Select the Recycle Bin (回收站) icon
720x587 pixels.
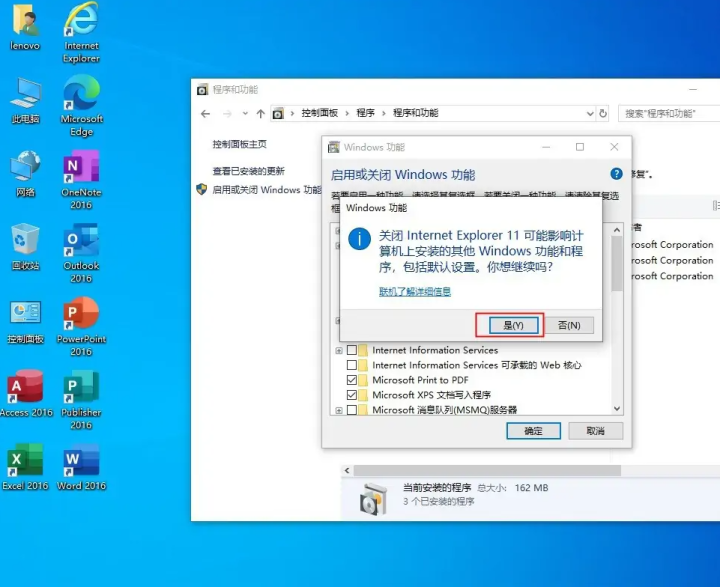pyautogui.click(x=25, y=242)
